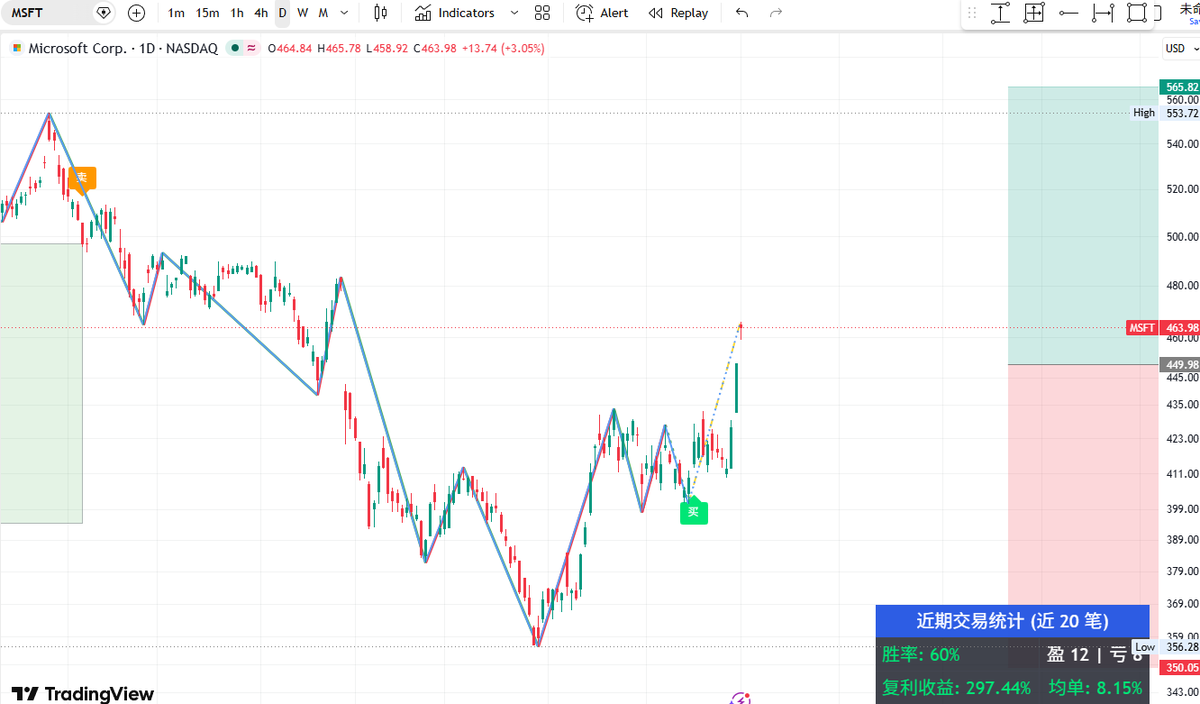1200x704 pixels.
Task: Select the price range measure tool
Action: [x=1000, y=13]
